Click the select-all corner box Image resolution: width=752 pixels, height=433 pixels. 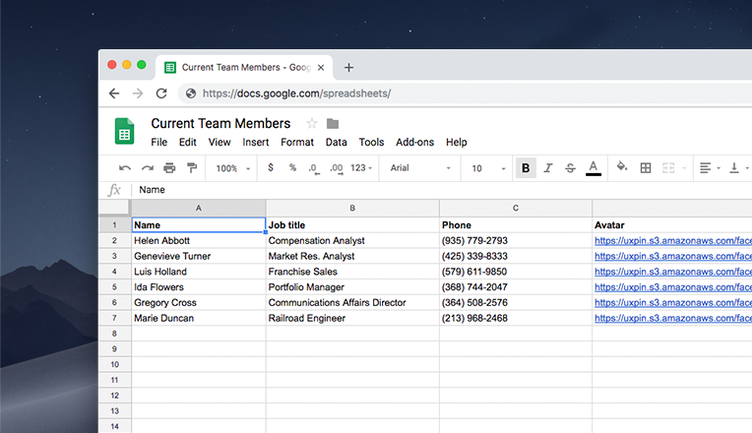114,208
